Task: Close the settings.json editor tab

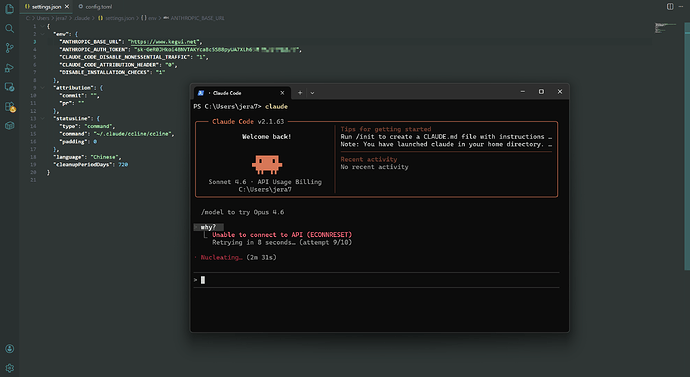Action: [x=67, y=7]
